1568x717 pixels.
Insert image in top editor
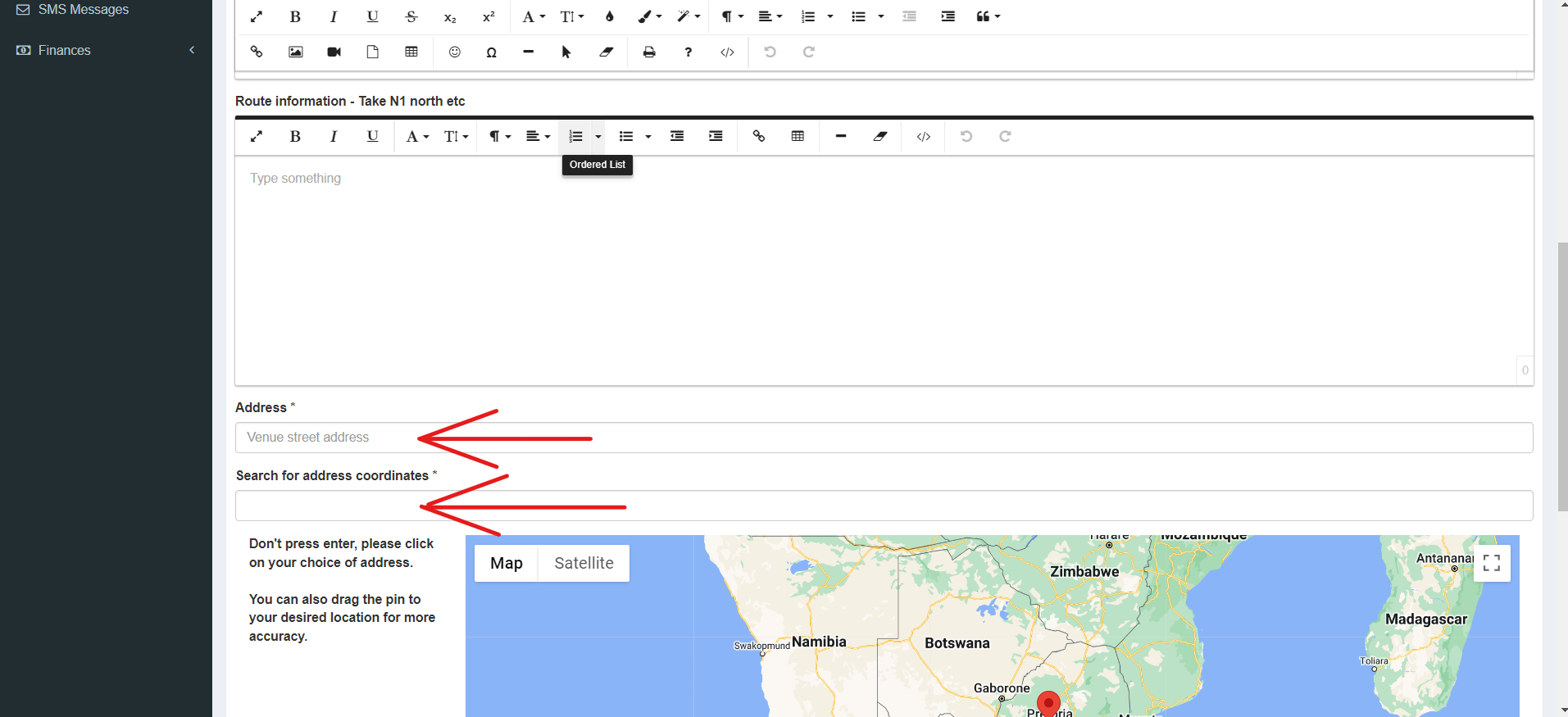[x=296, y=52]
